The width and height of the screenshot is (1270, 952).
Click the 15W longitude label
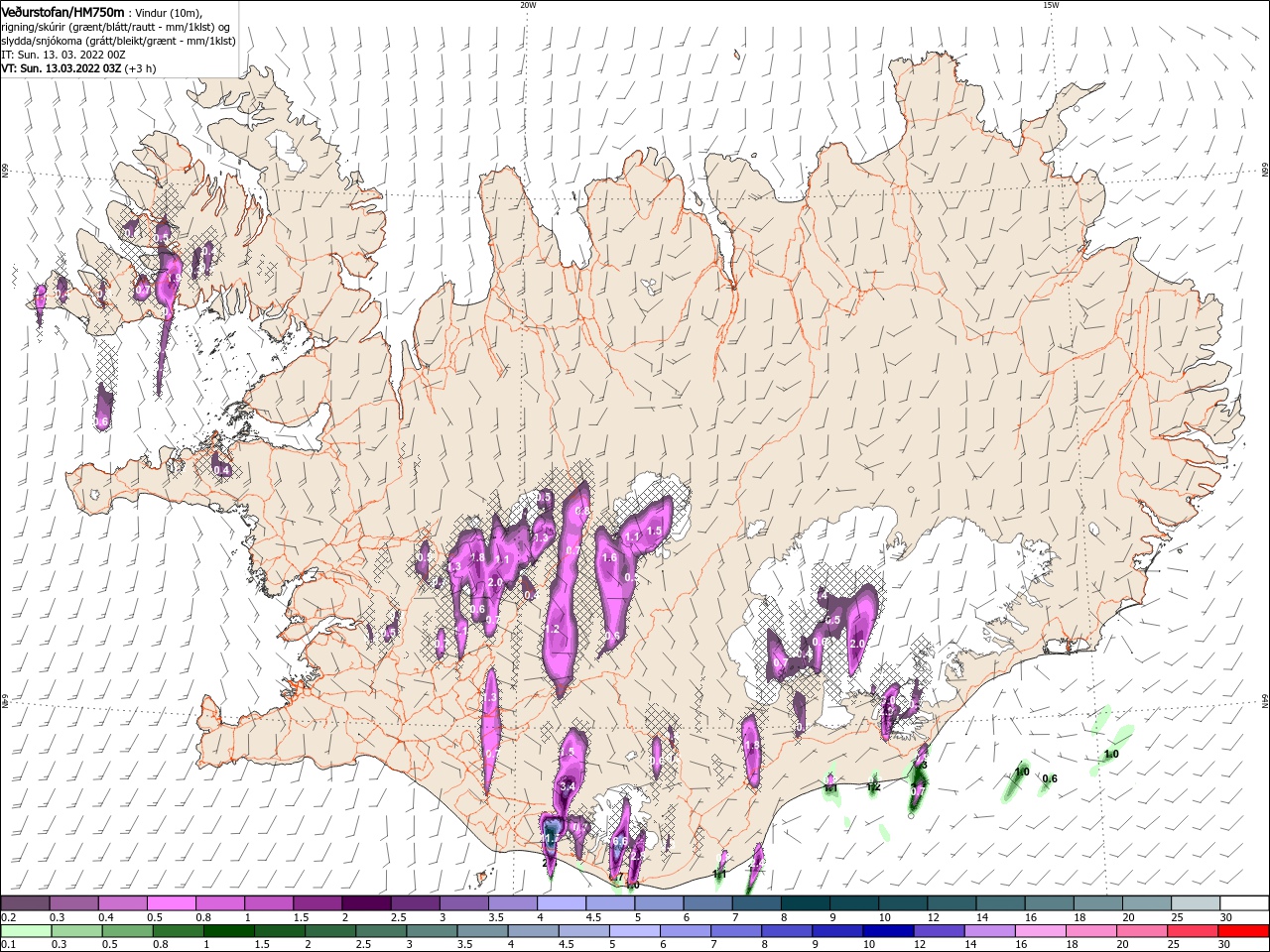tap(1051, 5)
